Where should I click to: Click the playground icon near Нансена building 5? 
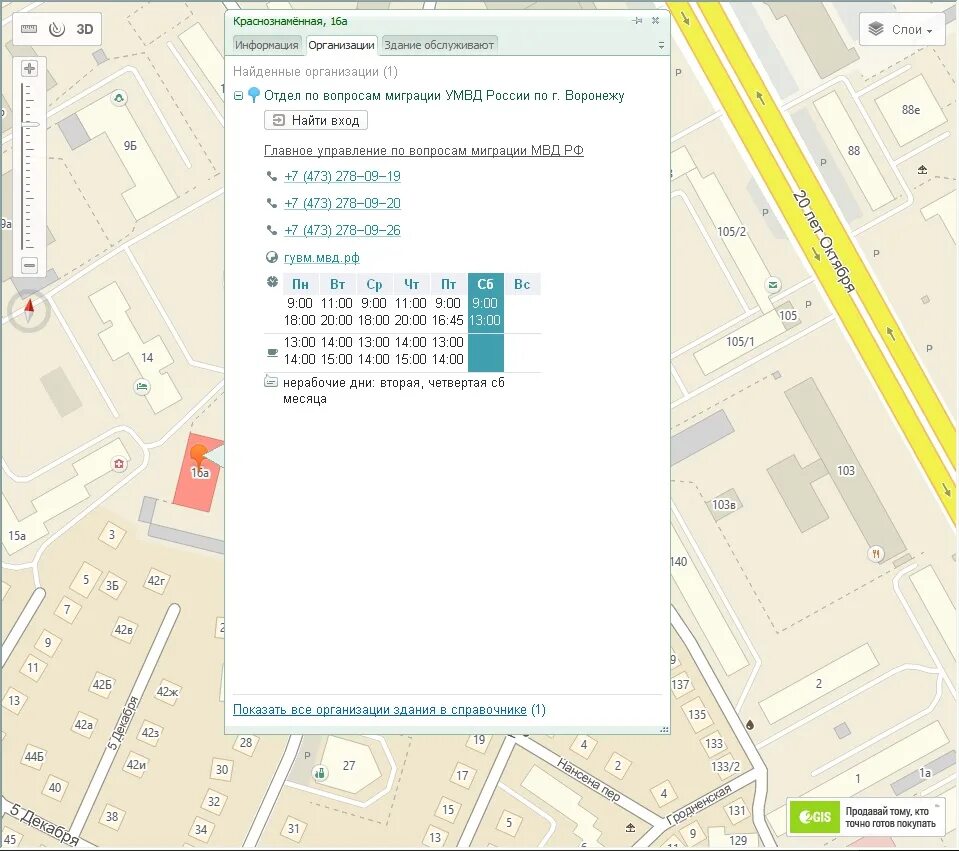coord(630,827)
